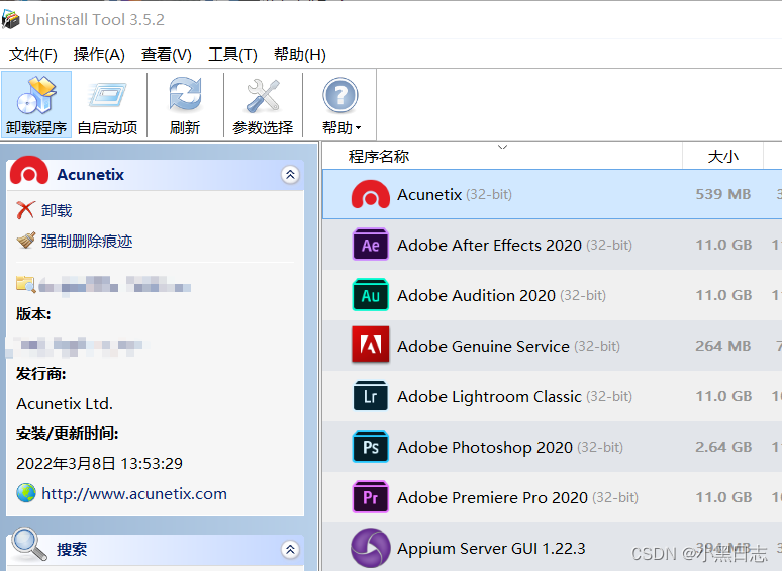The height and width of the screenshot is (572, 783).
Task: Collapse the Acunetix details panel
Action: 290,175
